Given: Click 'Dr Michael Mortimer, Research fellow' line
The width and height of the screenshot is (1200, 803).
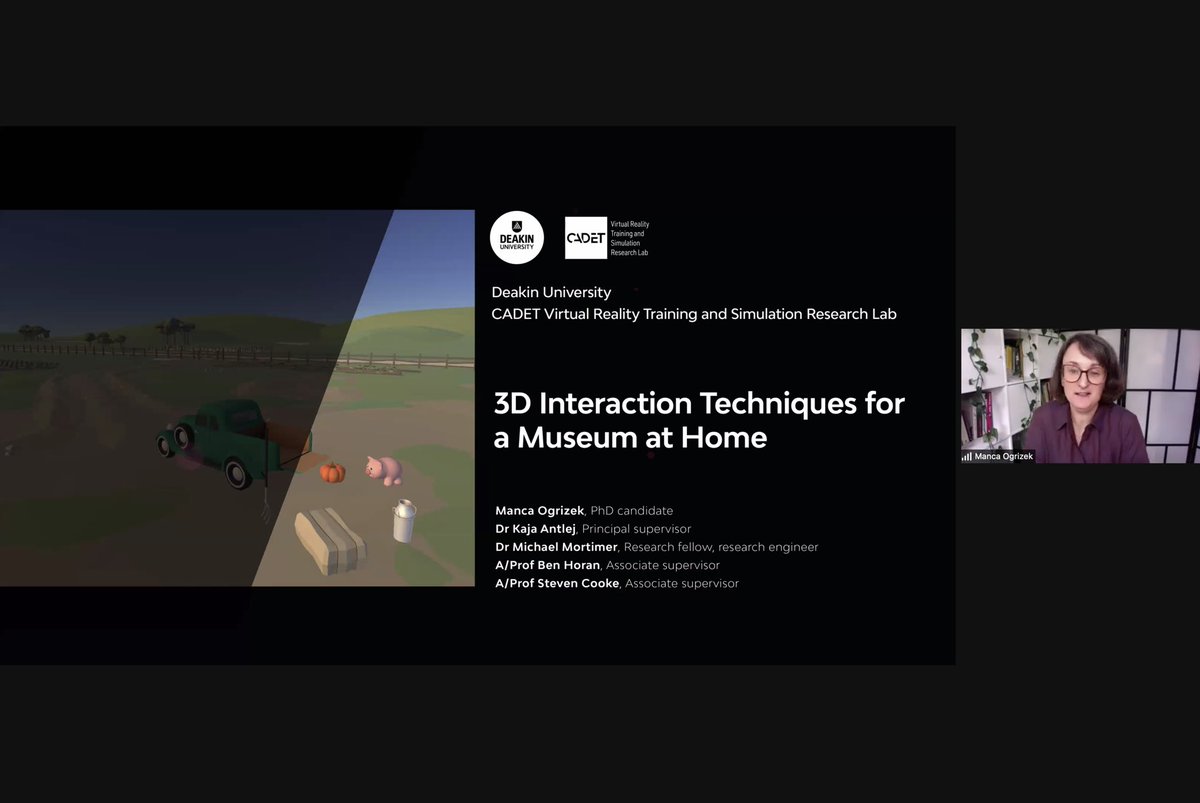Looking at the screenshot, I should coord(657,547).
